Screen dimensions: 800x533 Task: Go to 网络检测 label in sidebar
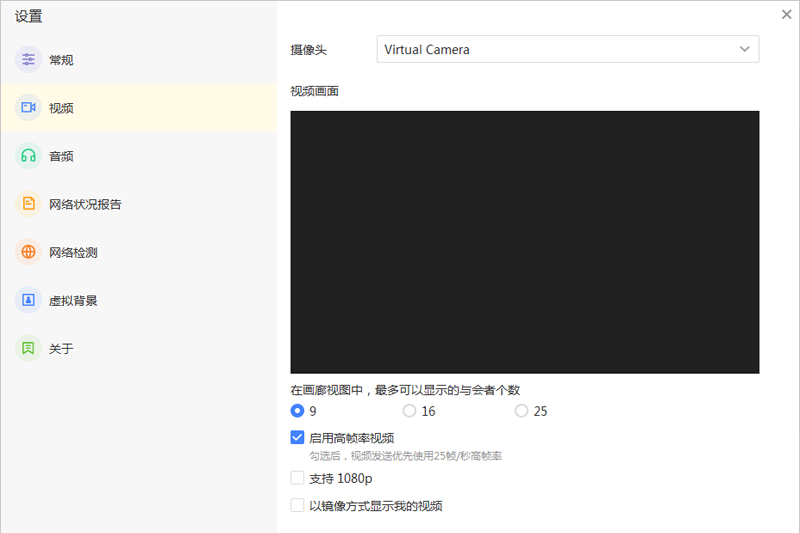[73, 252]
